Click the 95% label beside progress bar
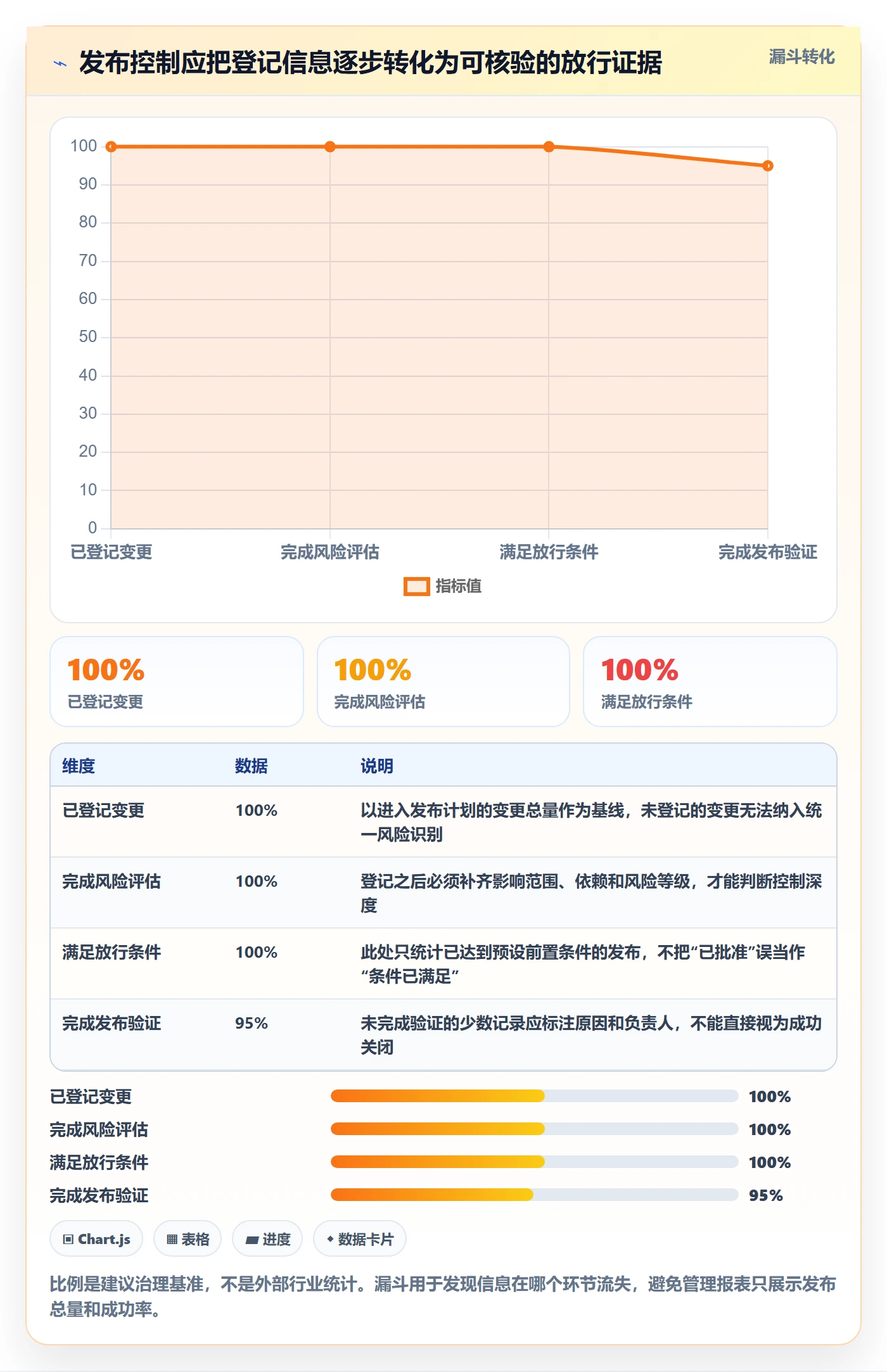 (766, 1195)
